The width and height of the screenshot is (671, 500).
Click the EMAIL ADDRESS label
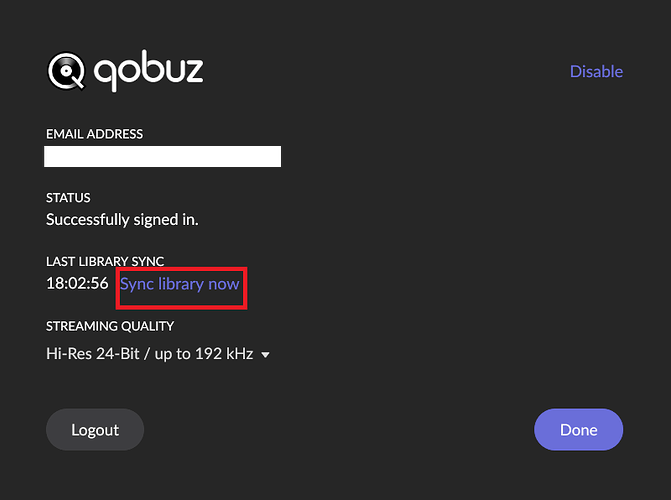[94, 134]
